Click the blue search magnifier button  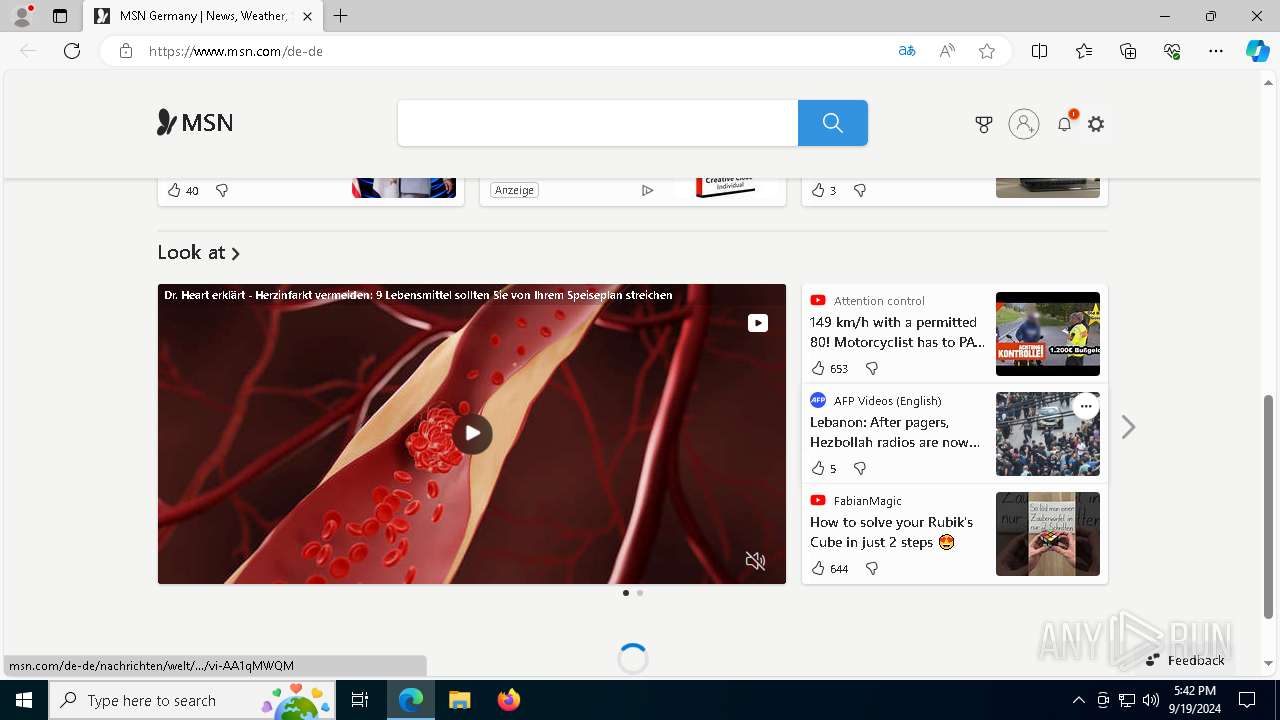pos(832,123)
